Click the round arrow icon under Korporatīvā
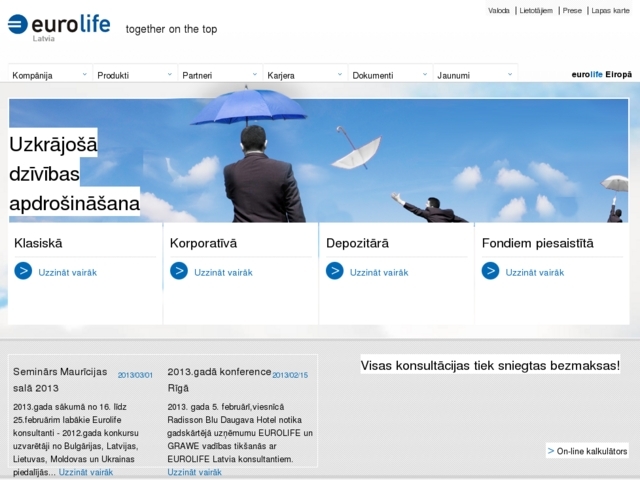The image size is (640, 480). coord(179,271)
